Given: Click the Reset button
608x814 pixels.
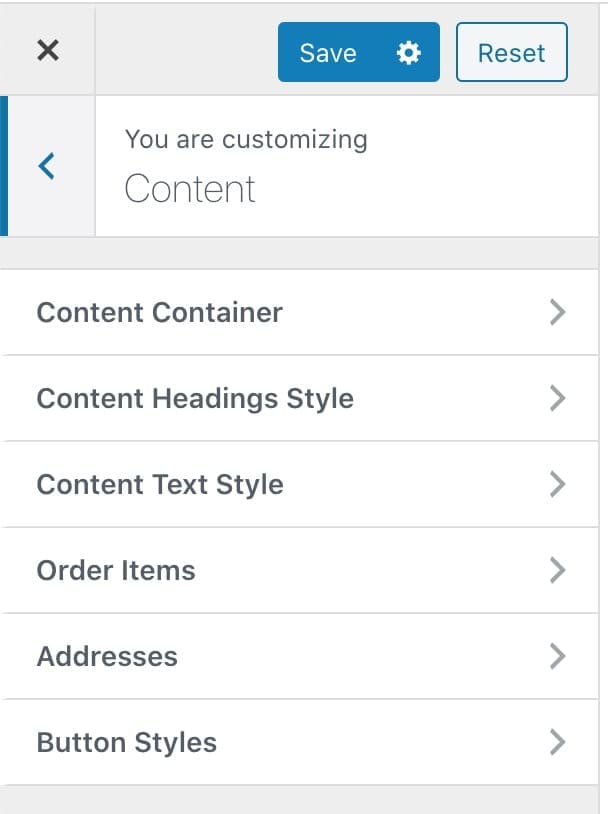Looking at the screenshot, I should 511,52.
